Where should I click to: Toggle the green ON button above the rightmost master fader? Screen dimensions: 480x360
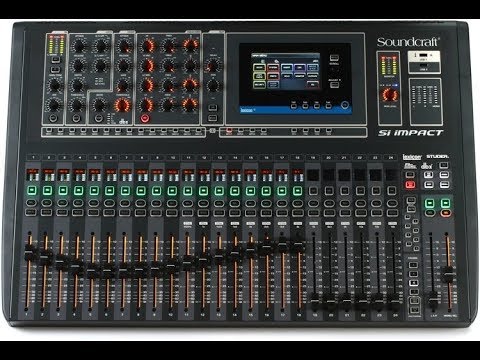445,203
